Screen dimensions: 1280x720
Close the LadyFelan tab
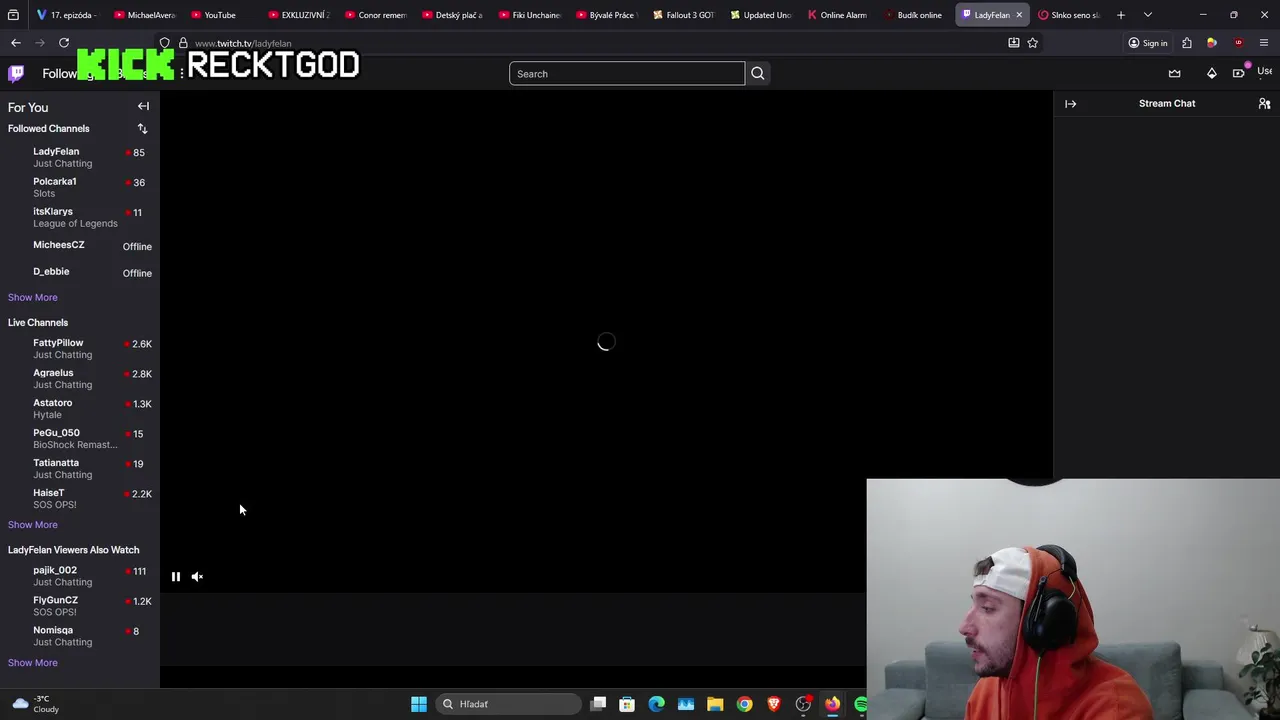tap(1019, 15)
